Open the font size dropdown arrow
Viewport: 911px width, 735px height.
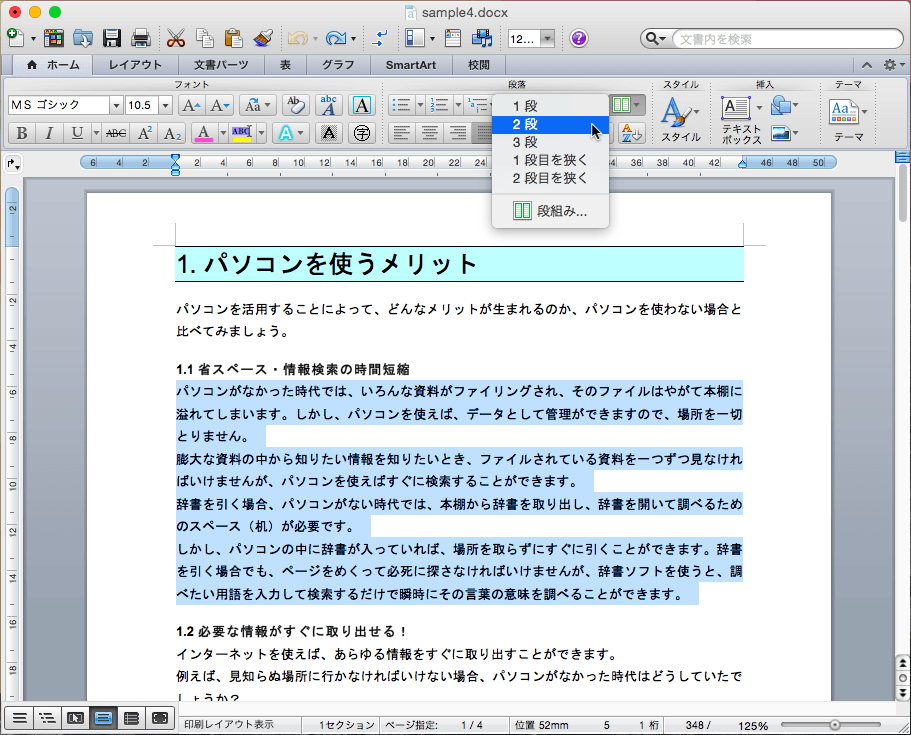(166, 105)
